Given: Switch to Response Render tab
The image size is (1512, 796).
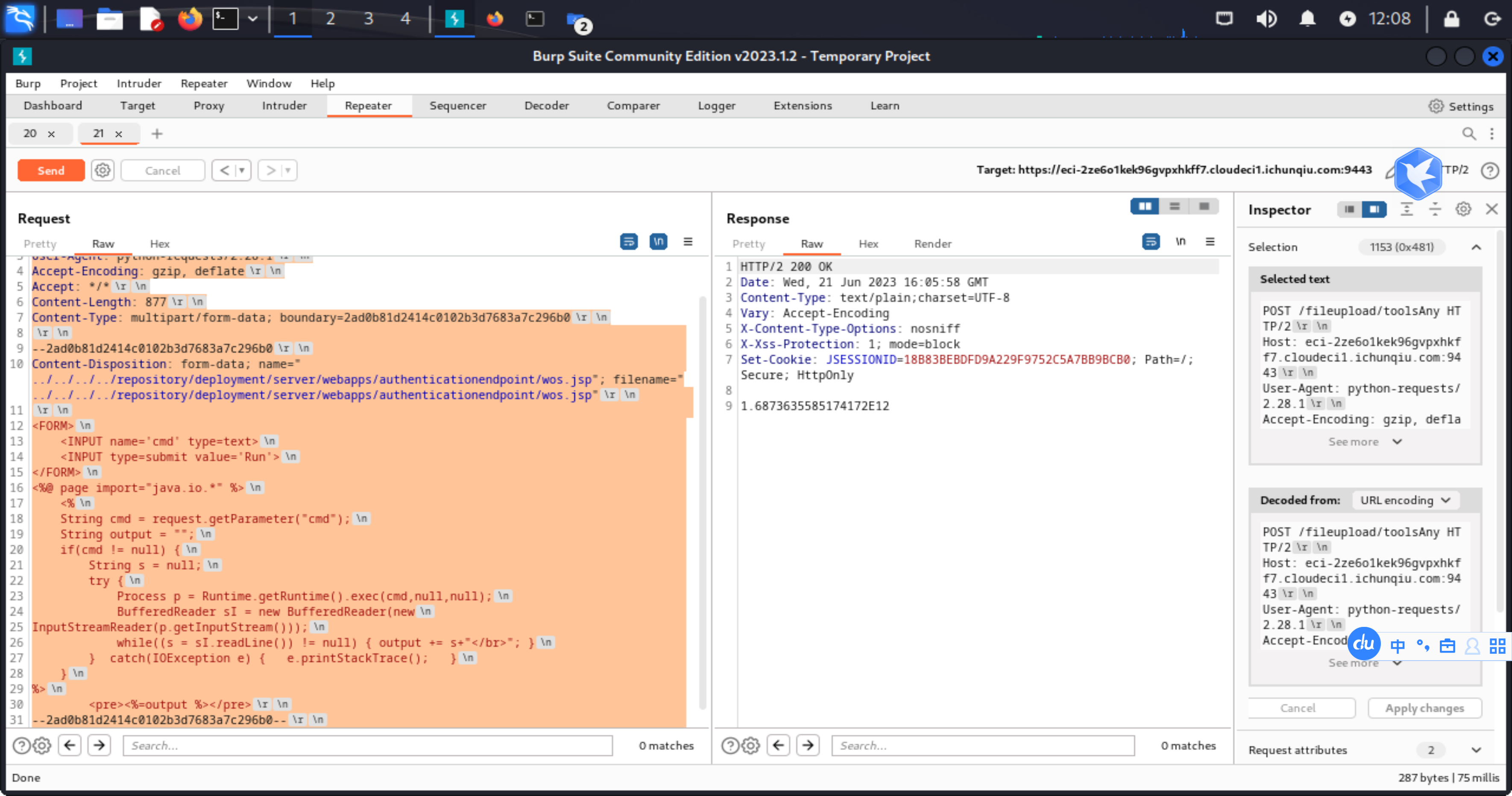Looking at the screenshot, I should 932,243.
